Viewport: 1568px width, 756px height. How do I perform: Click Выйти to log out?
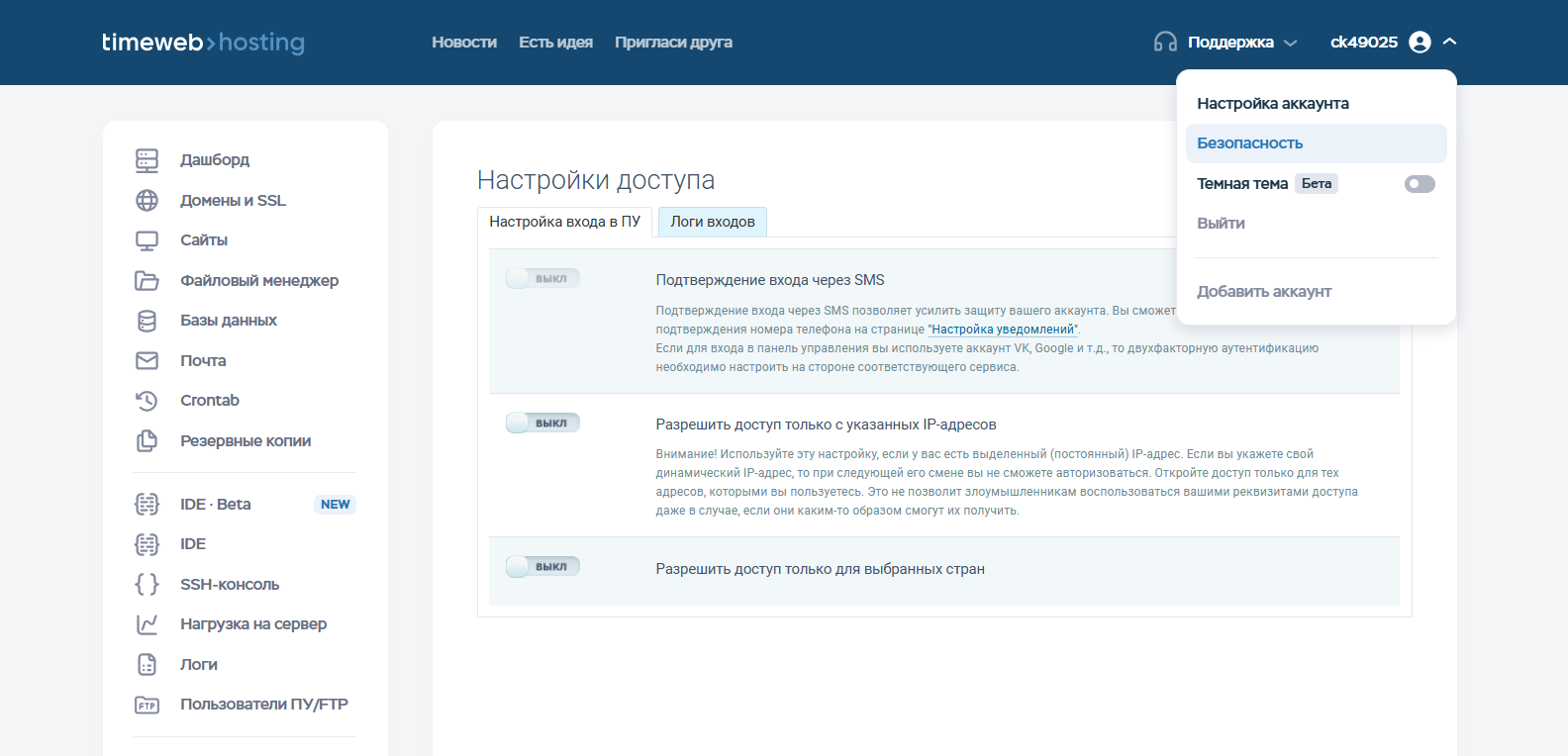[1221, 224]
